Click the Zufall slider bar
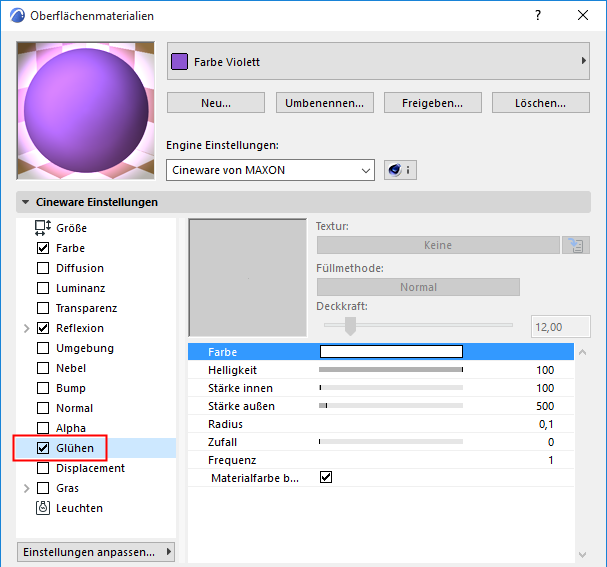The height and width of the screenshot is (567, 607). point(391,442)
